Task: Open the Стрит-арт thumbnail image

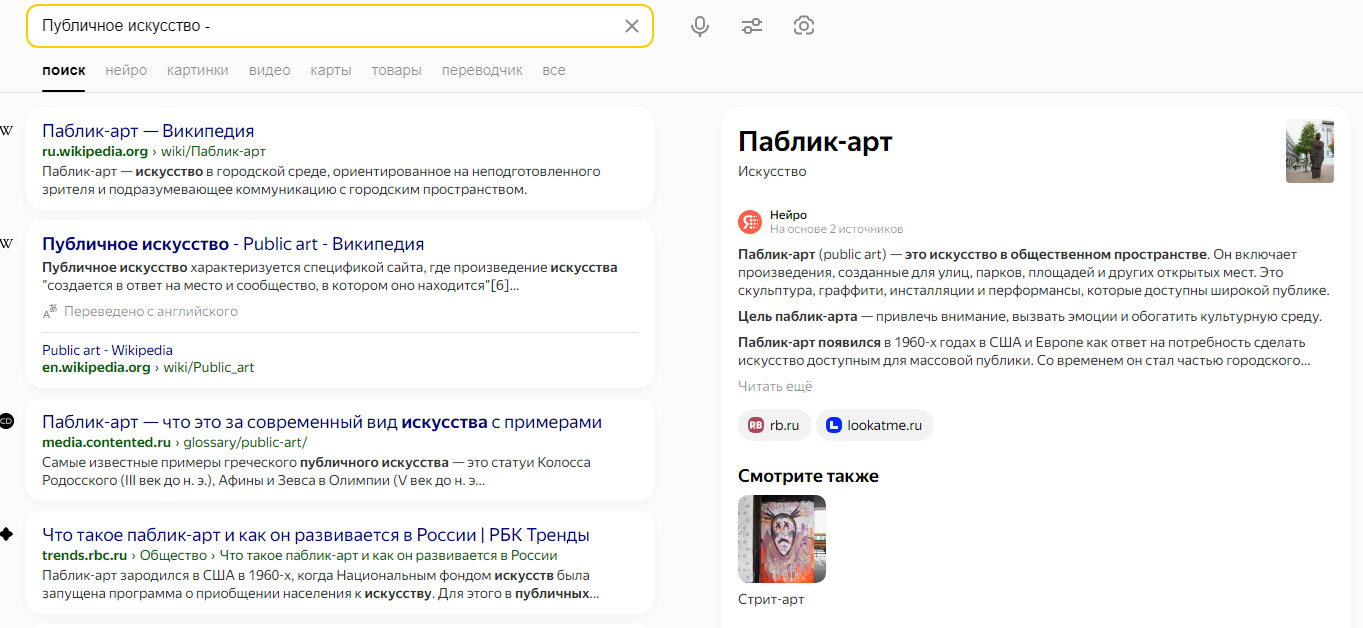Action: click(x=782, y=539)
